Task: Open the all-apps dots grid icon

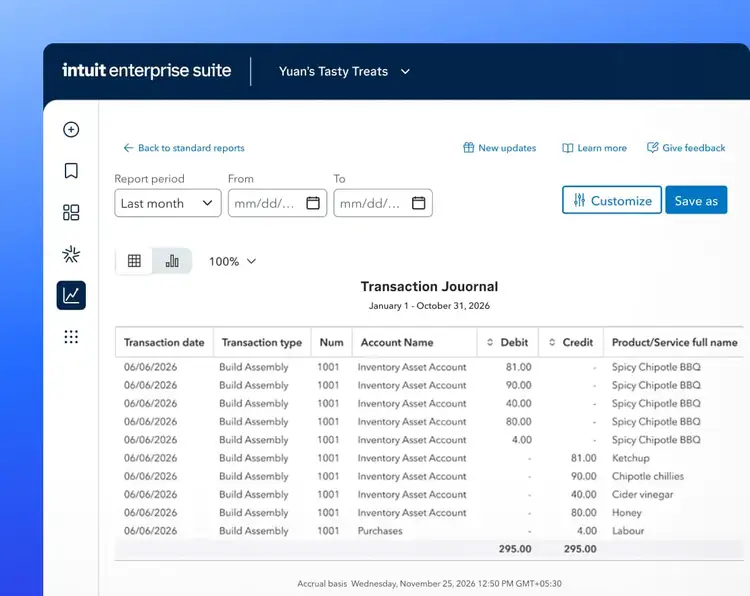Action: (71, 337)
